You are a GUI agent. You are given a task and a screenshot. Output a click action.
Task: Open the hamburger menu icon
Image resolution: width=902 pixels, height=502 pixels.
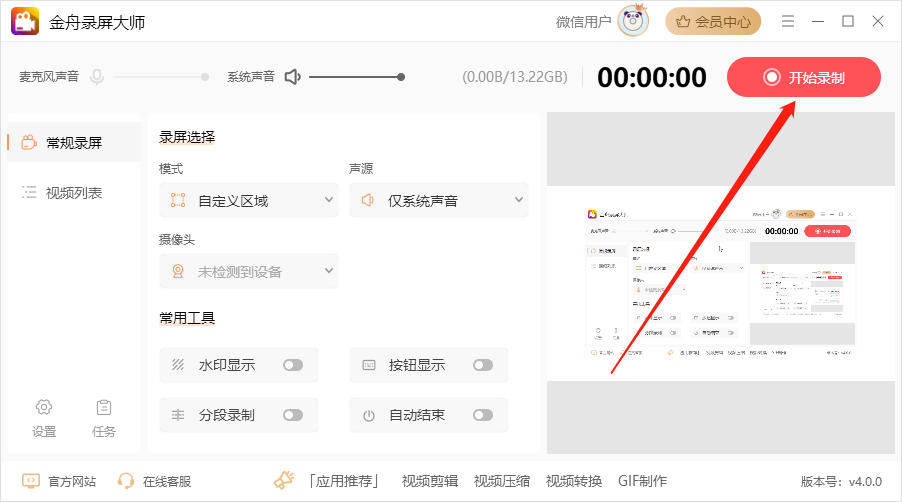click(788, 21)
